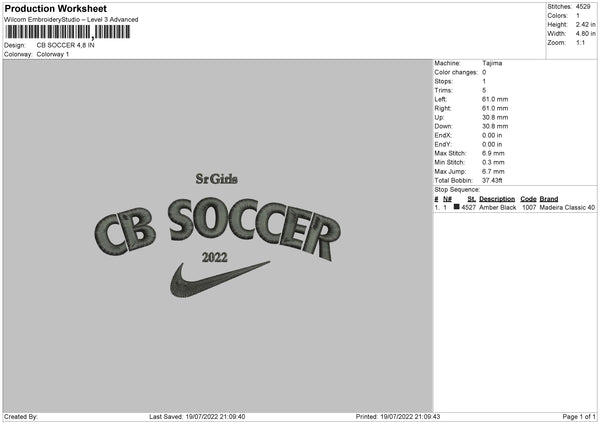Screen dimensions: 600x424
Task: Click the Right label
Action: tap(443, 108)
